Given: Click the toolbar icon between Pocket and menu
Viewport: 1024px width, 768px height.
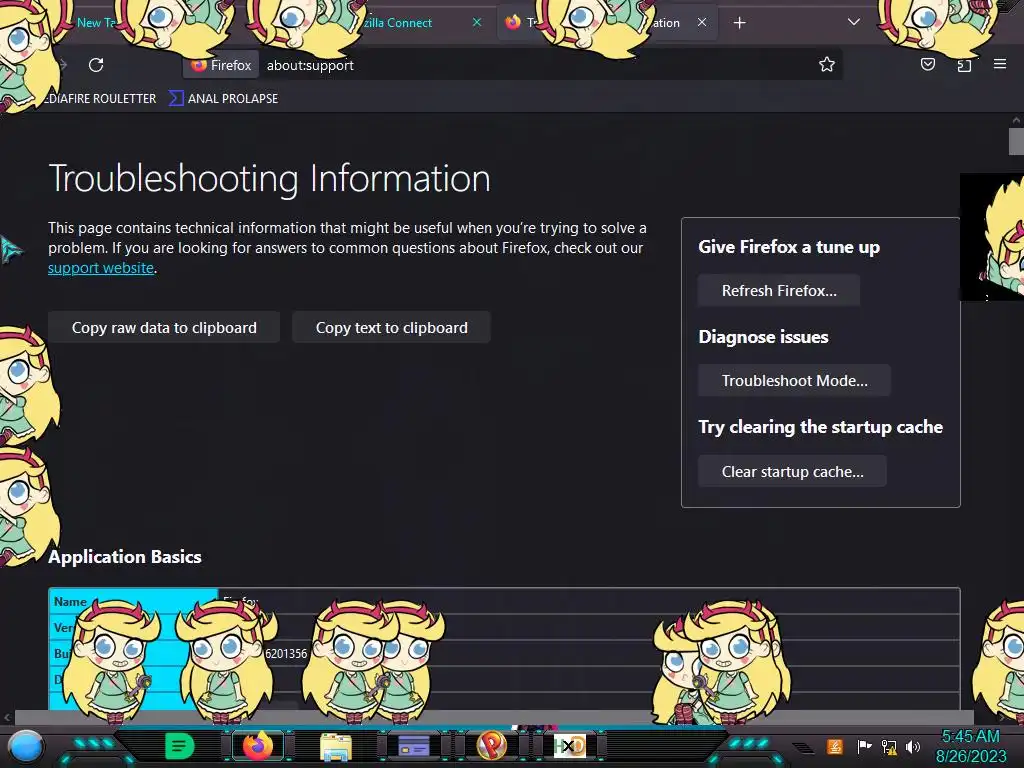Looking at the screenshot, I should 964,64.
